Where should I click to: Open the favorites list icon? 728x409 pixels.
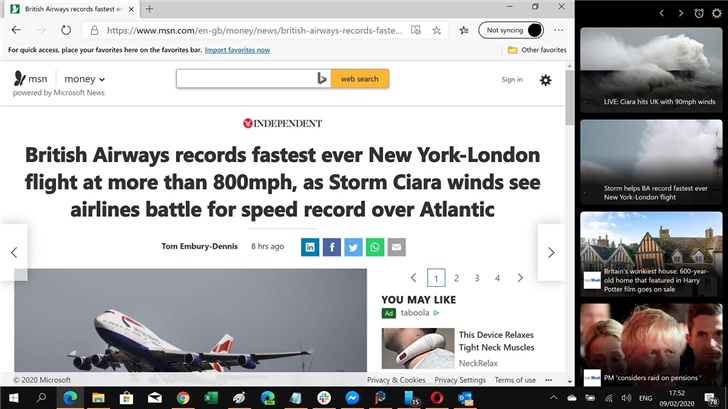point(463,30)
